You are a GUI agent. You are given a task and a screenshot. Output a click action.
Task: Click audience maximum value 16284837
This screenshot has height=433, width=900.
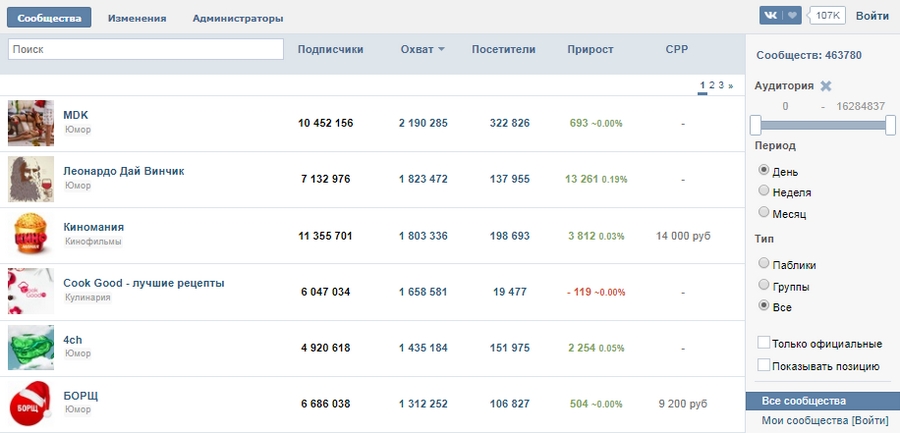[860, 106]
